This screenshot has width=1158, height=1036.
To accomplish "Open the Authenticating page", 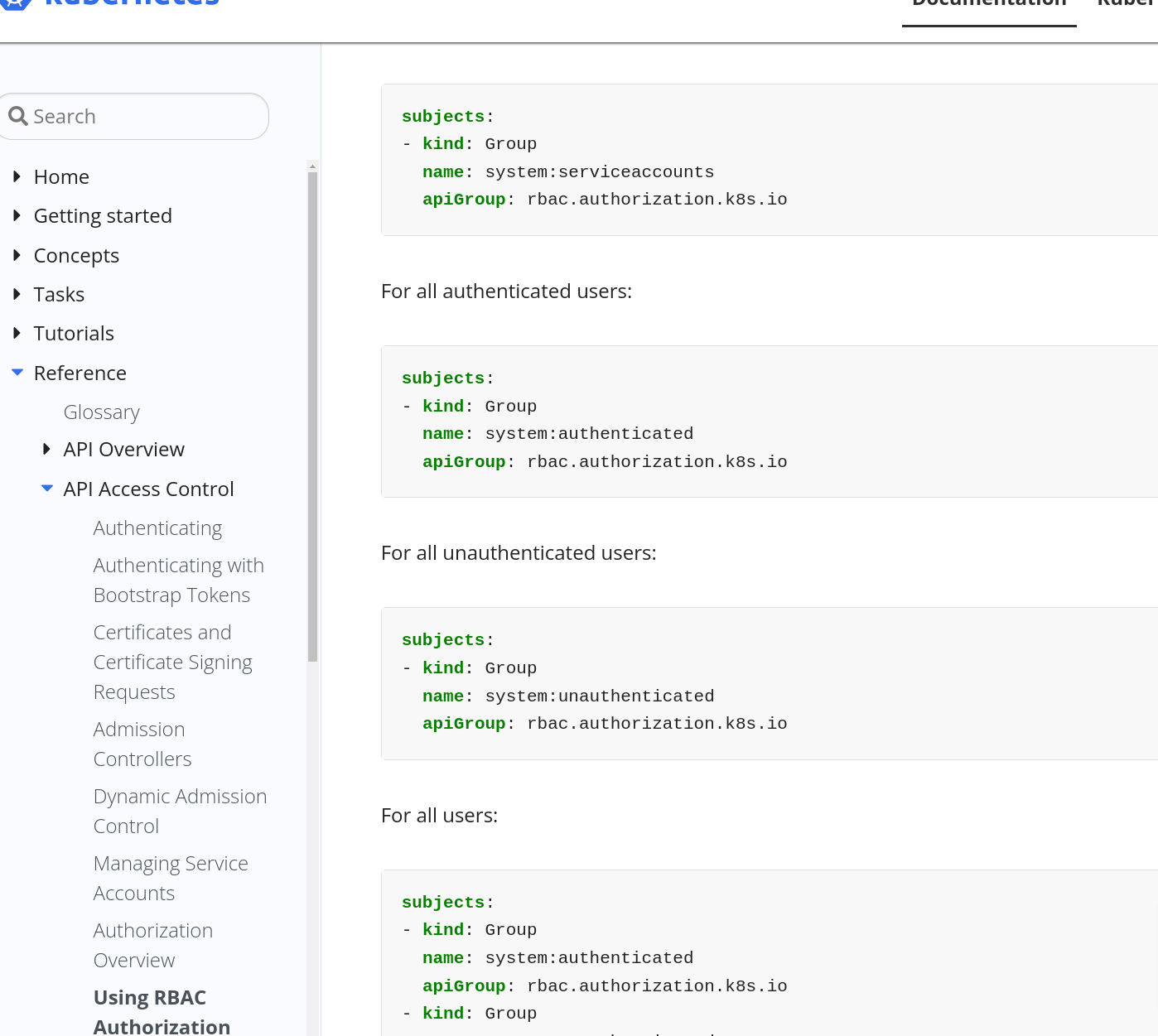I will point(157,528).
